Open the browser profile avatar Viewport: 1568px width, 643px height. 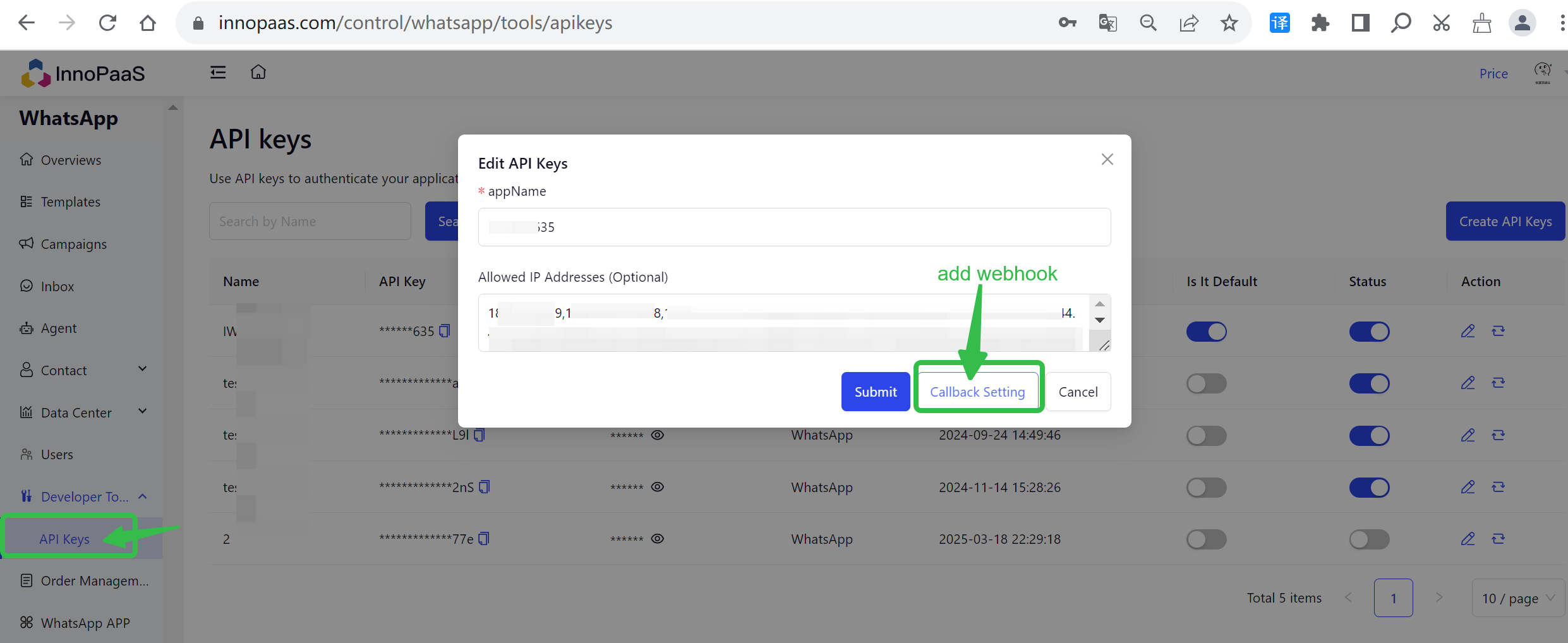(1522, 23)
